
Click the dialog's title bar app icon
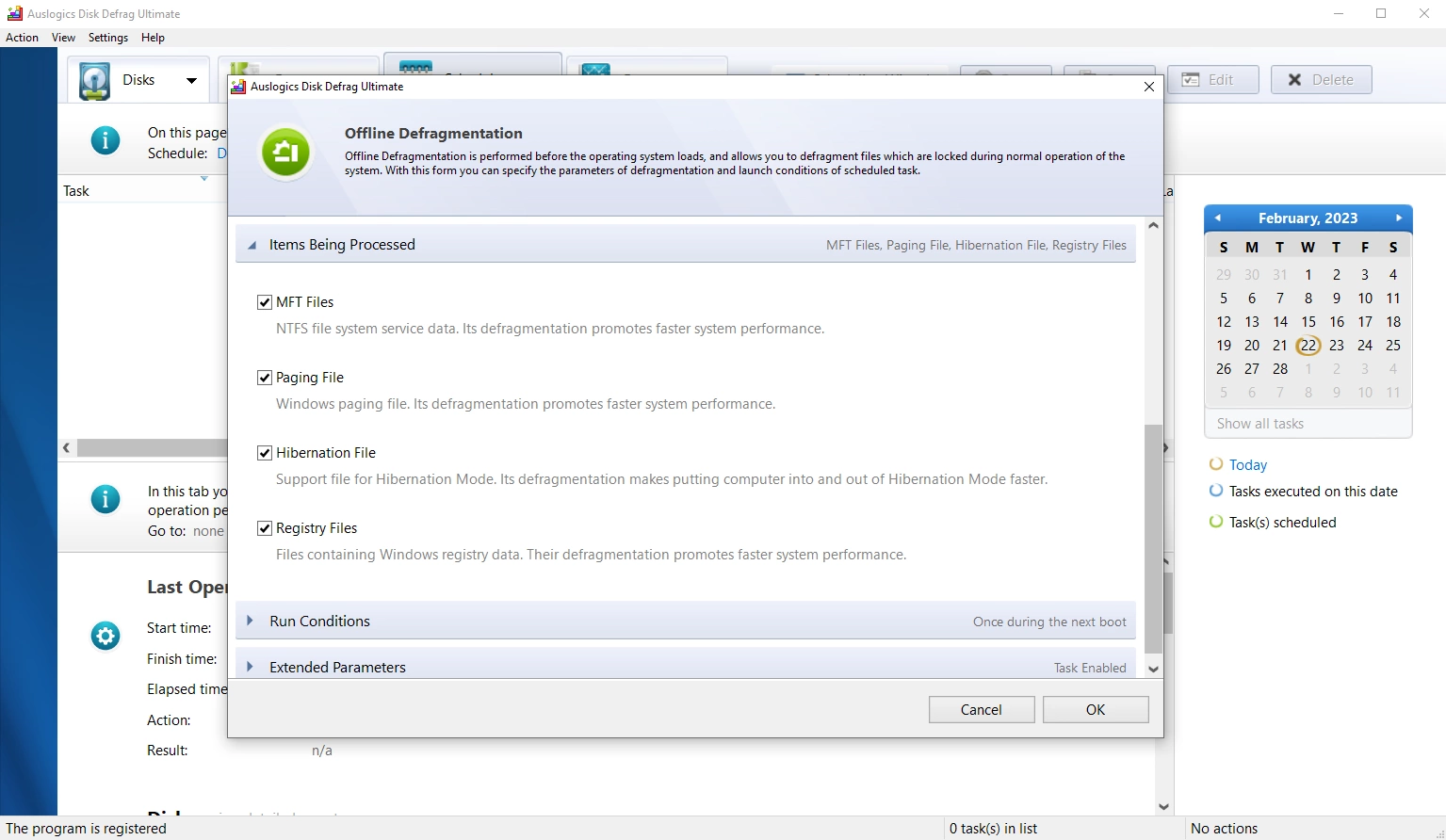[239, 86]
